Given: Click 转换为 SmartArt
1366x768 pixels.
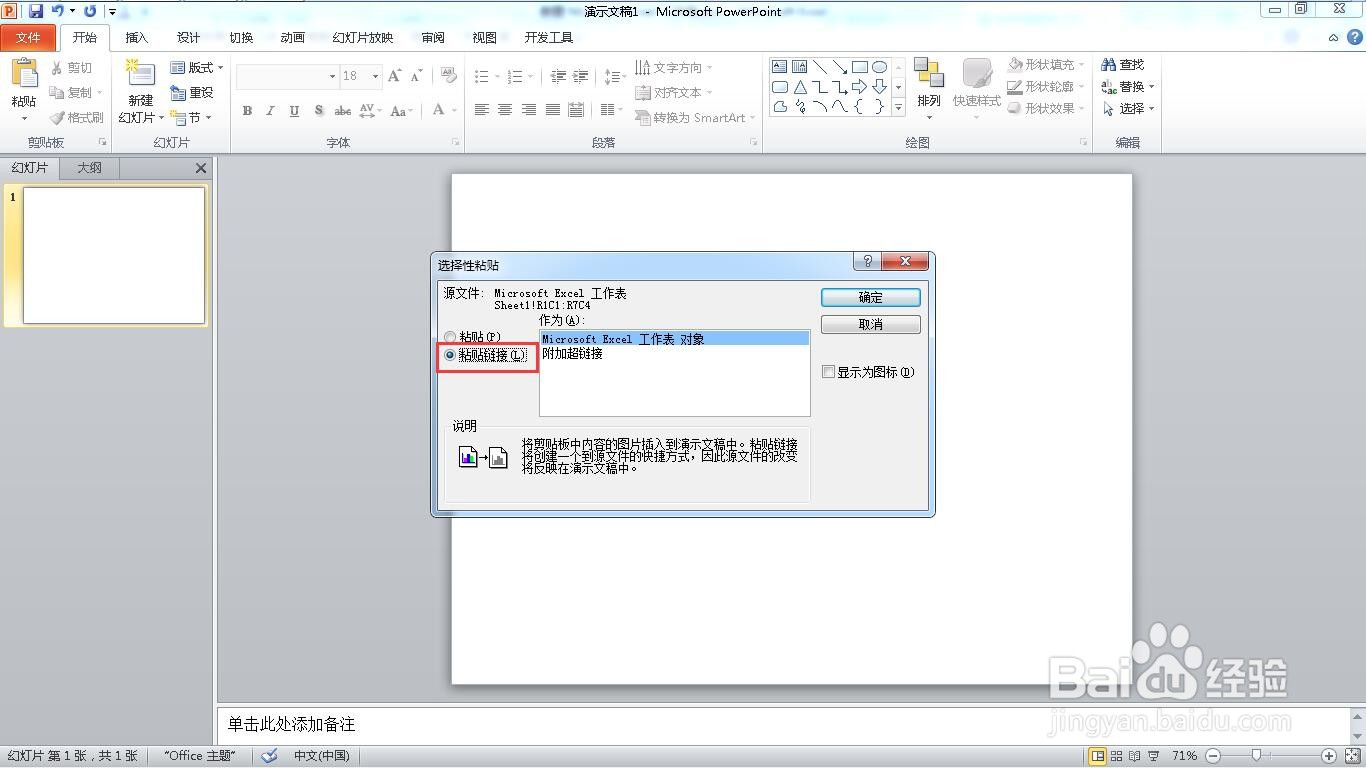Looking at the screenshot, I should (x=695, y=118).
